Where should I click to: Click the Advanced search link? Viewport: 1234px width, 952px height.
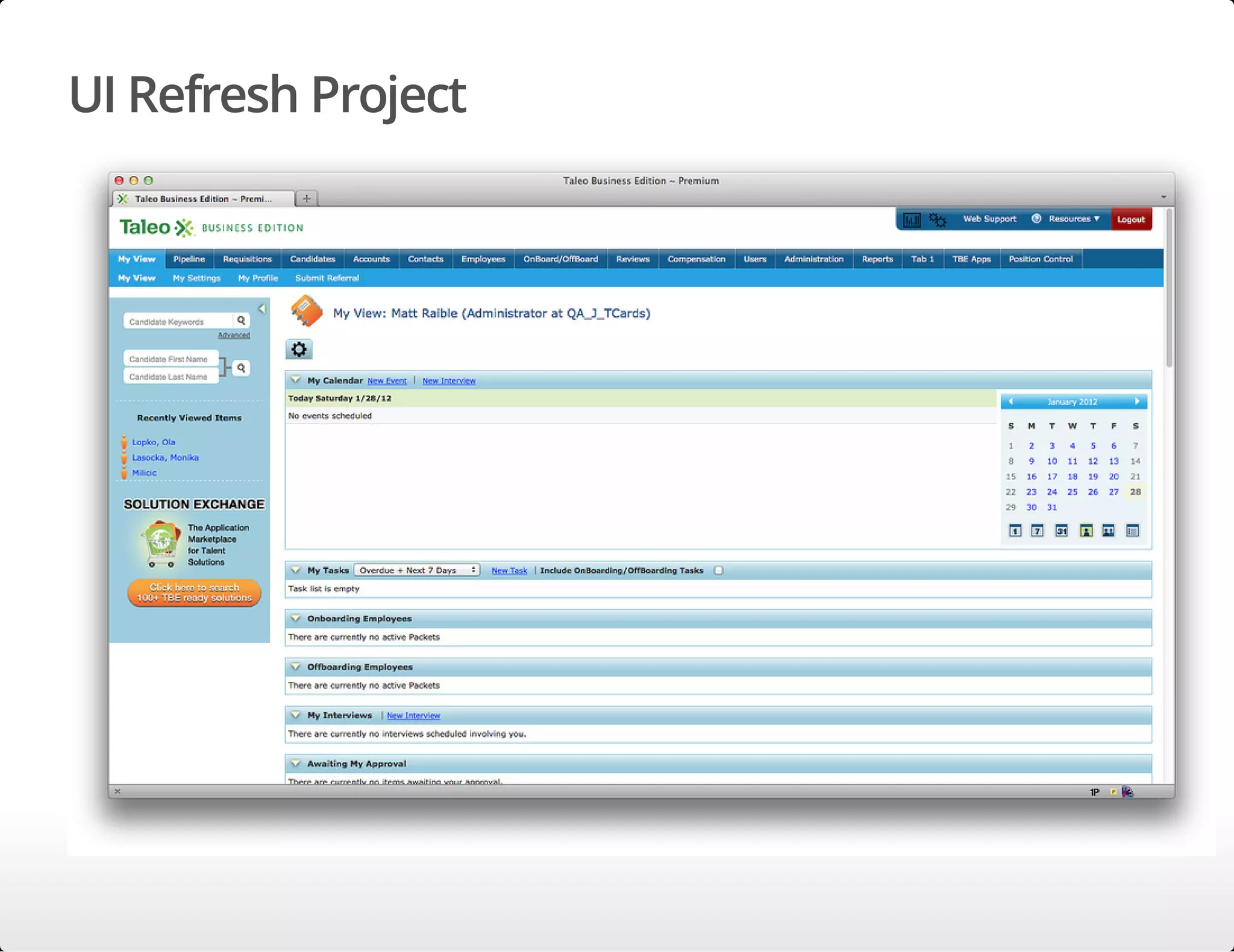coord(234,335)
